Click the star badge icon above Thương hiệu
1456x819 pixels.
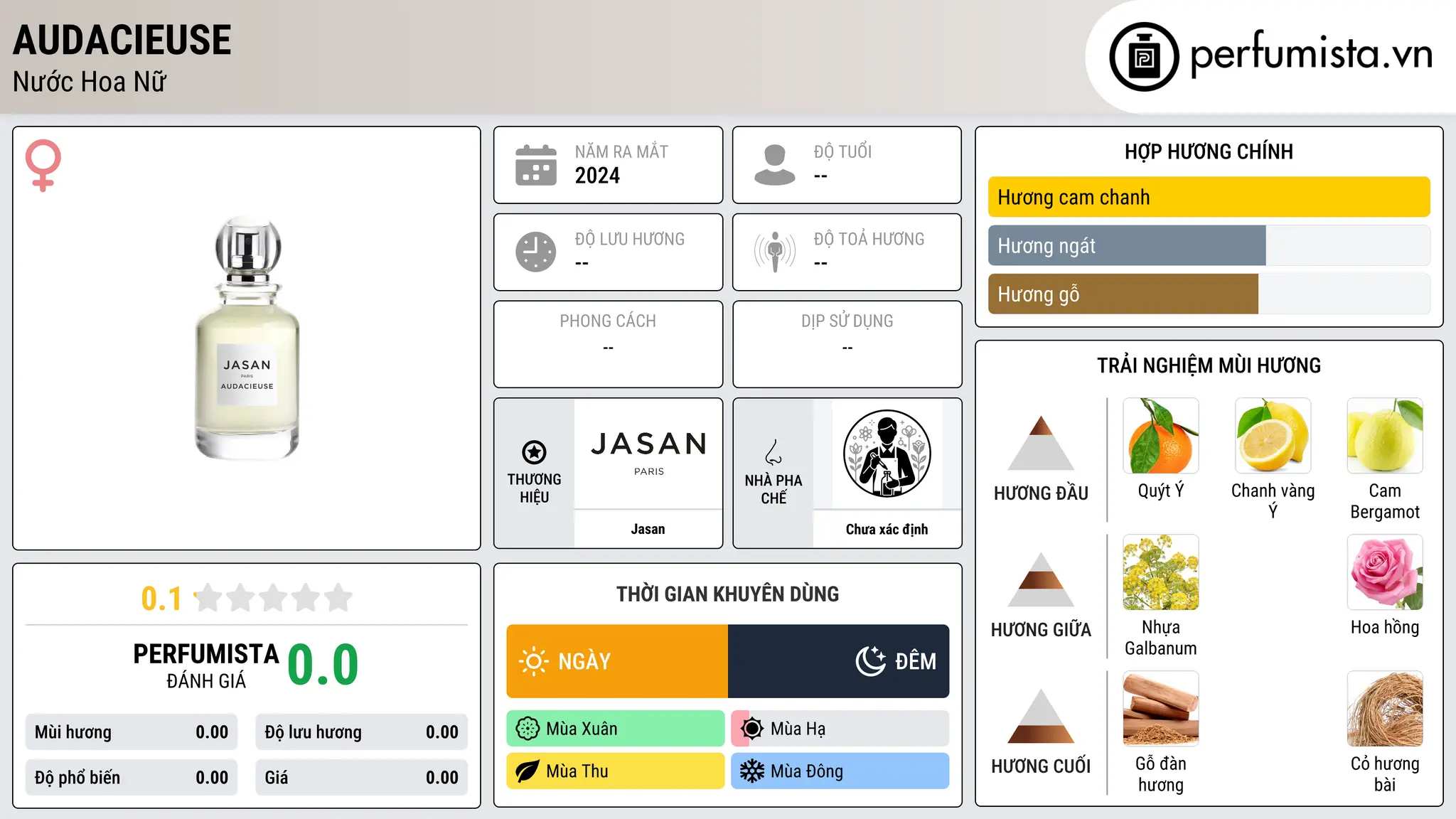(534, 451)
